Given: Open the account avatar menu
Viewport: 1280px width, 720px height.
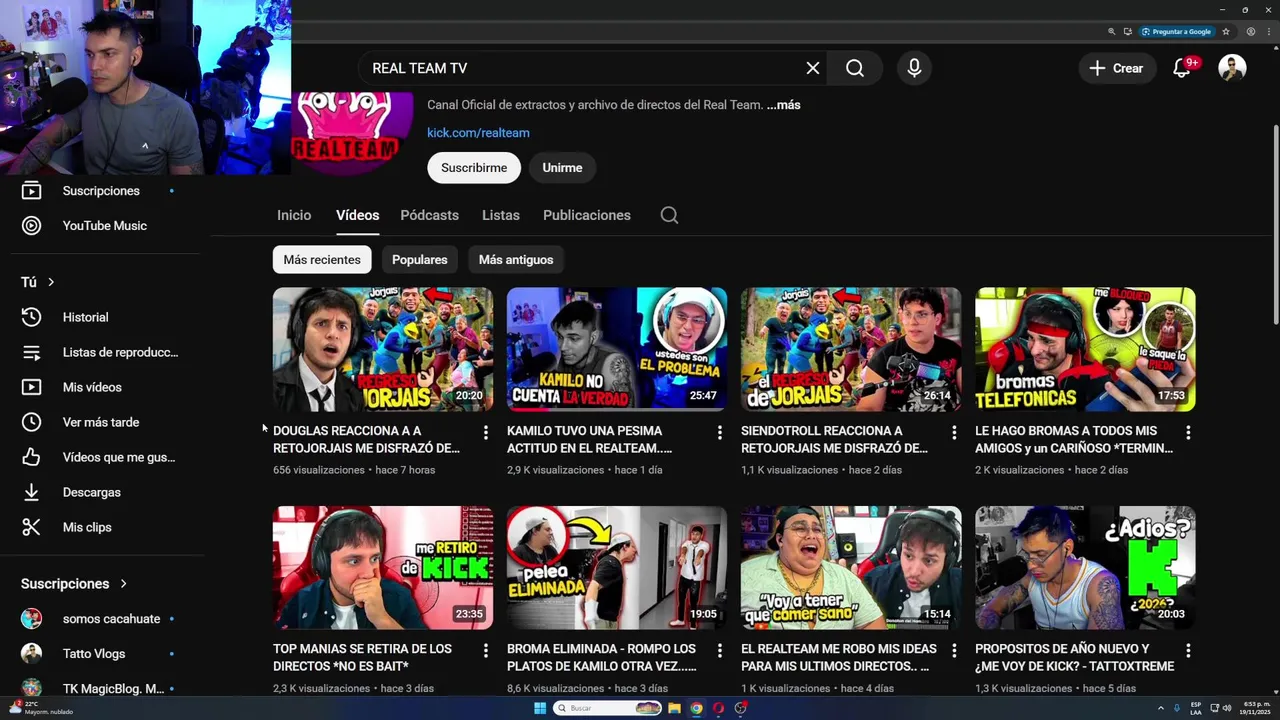Looking at the screenshot, I should (x=1232, y=68).
